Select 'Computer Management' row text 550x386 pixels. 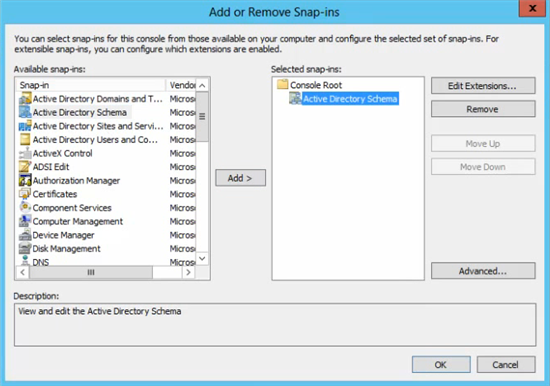click(x=78, y=222)
